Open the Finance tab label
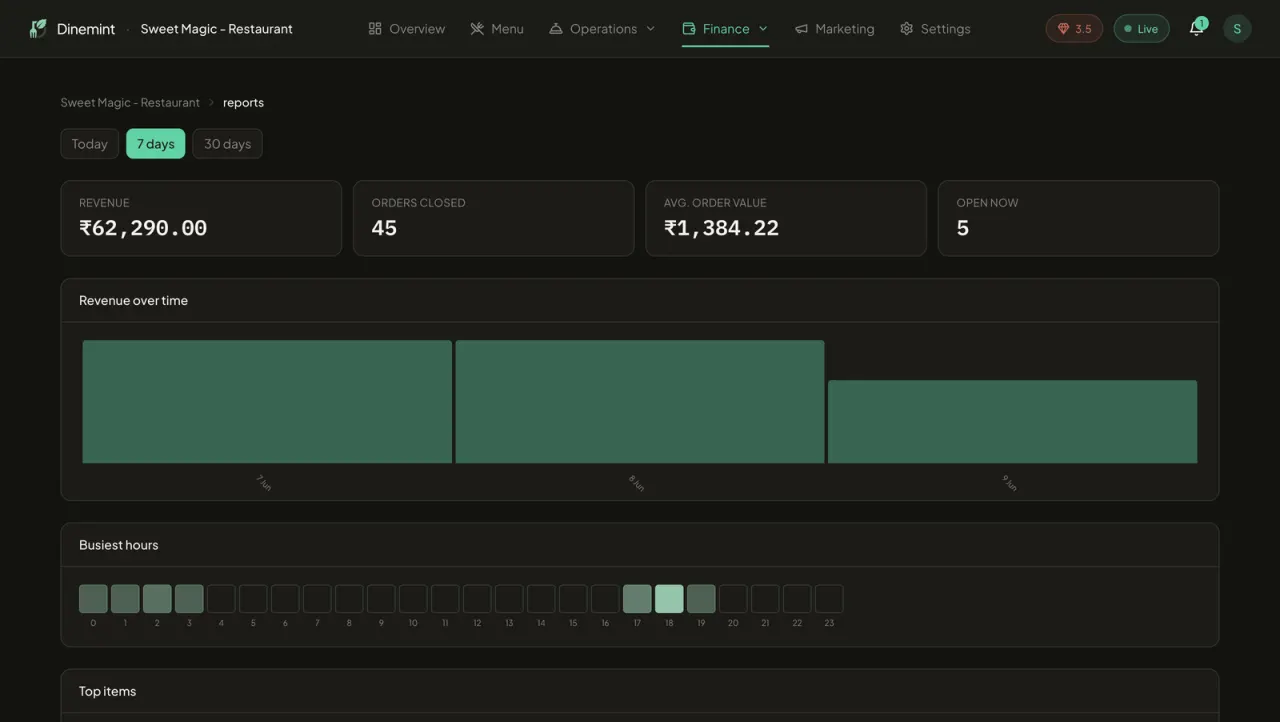Screen dimensions: 1280x722 coord(726,29)
